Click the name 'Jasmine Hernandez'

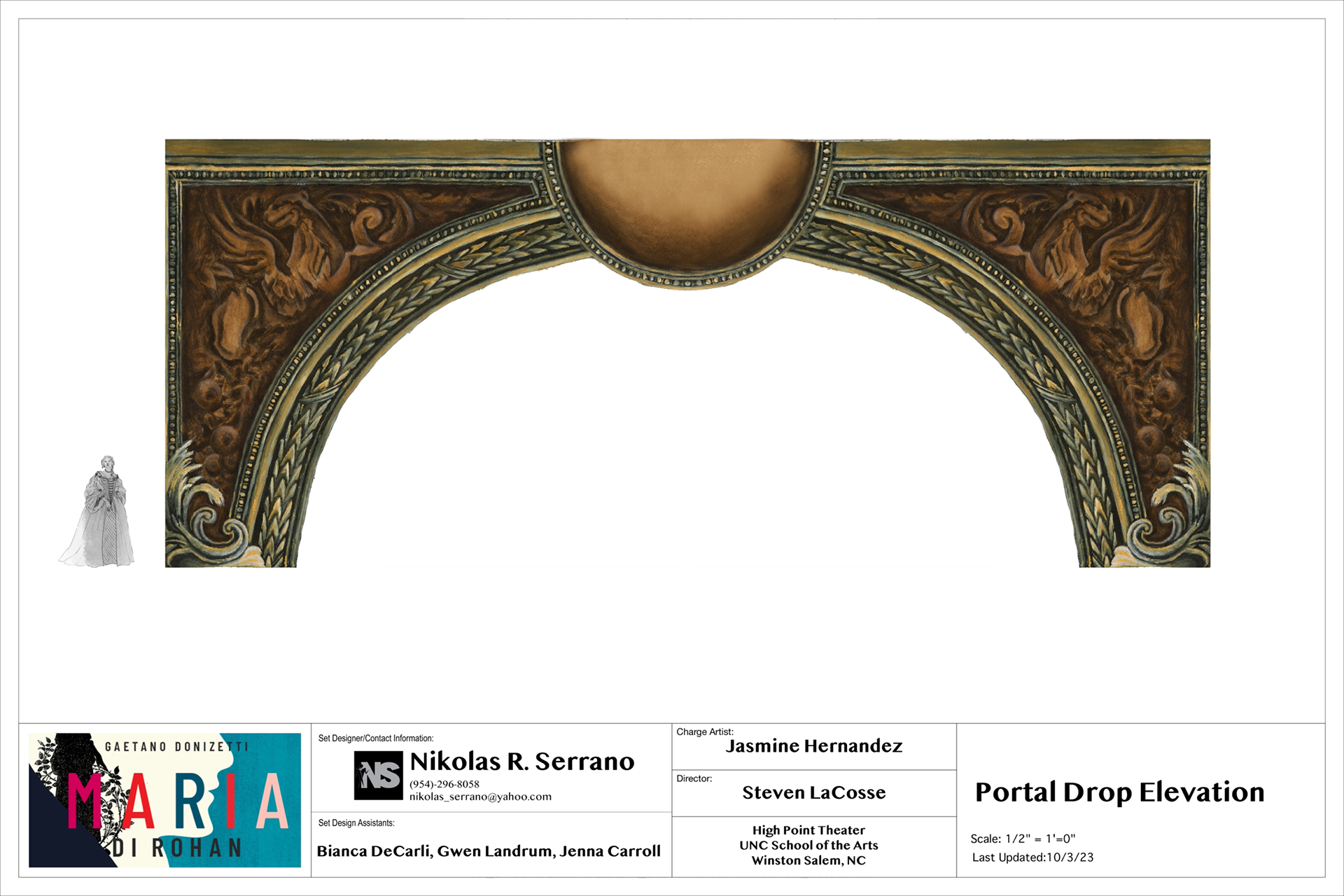(x=814, y=746)
